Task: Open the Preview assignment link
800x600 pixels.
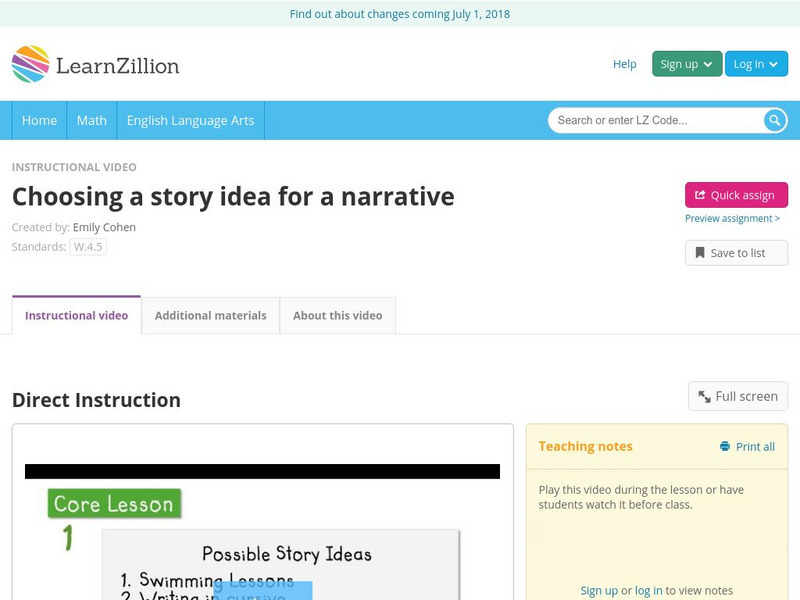Action: click(731, 218)
